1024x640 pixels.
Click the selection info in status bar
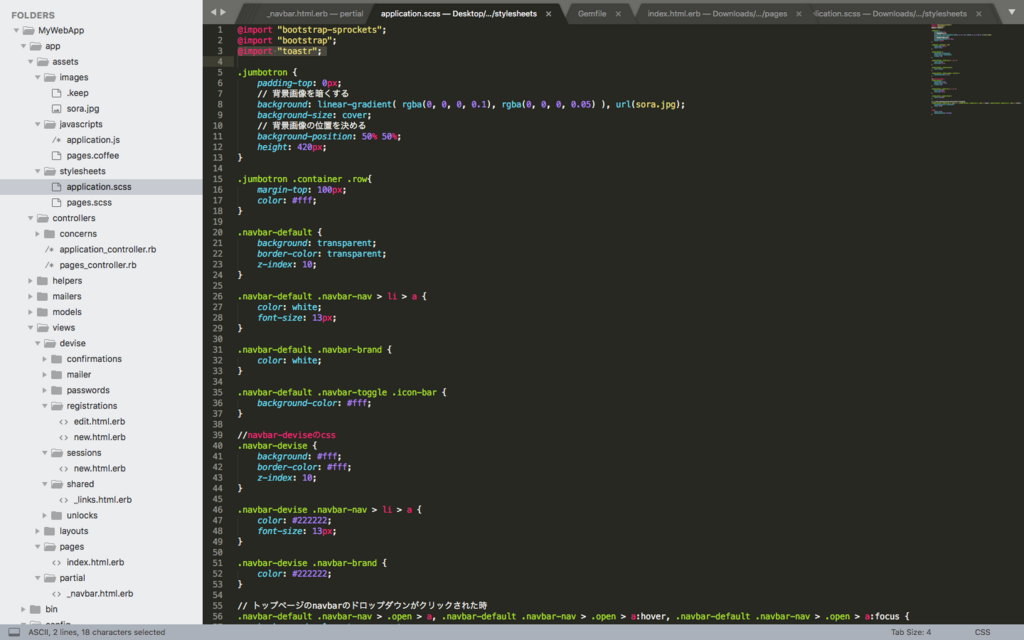(97, 632)
